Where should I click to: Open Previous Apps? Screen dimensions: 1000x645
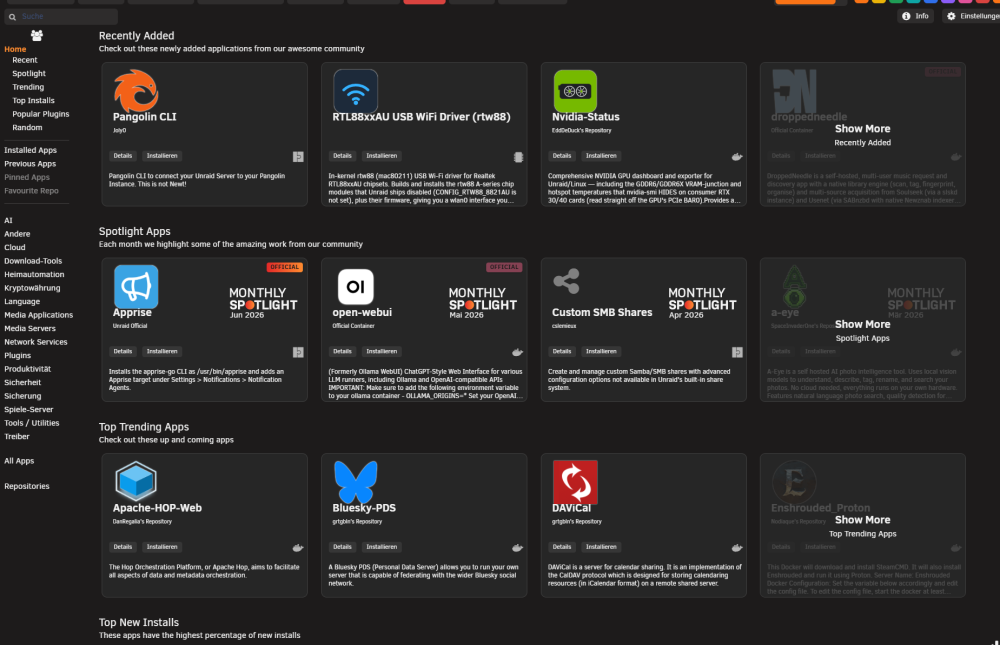pos(30,163)
